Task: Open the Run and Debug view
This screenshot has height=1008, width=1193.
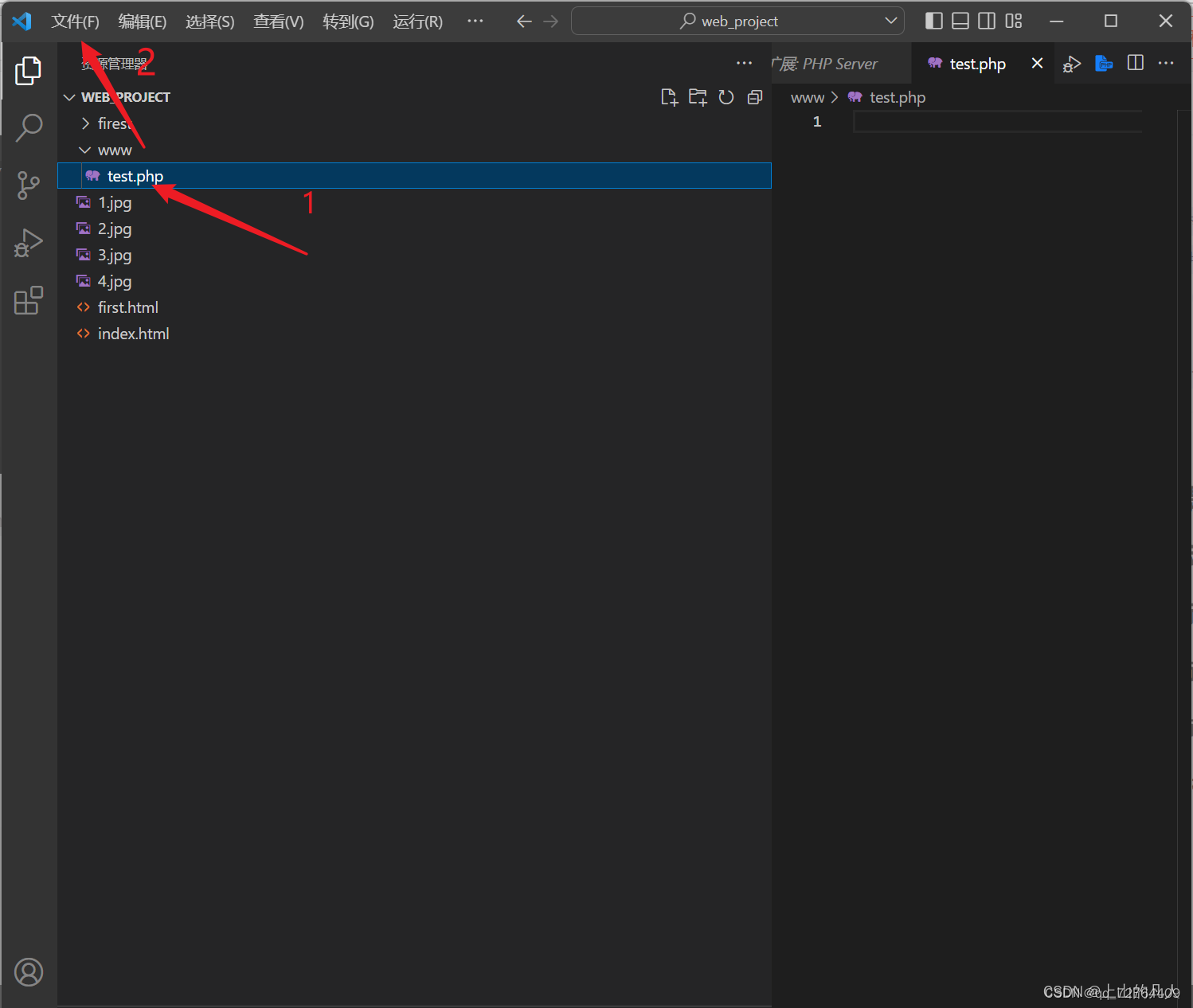Action: point(29,243)
